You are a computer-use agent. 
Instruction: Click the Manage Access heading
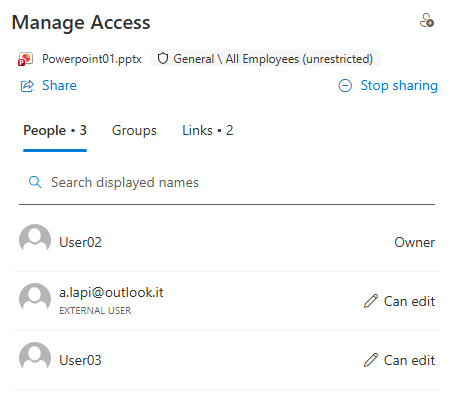click(x=81, y=23)
